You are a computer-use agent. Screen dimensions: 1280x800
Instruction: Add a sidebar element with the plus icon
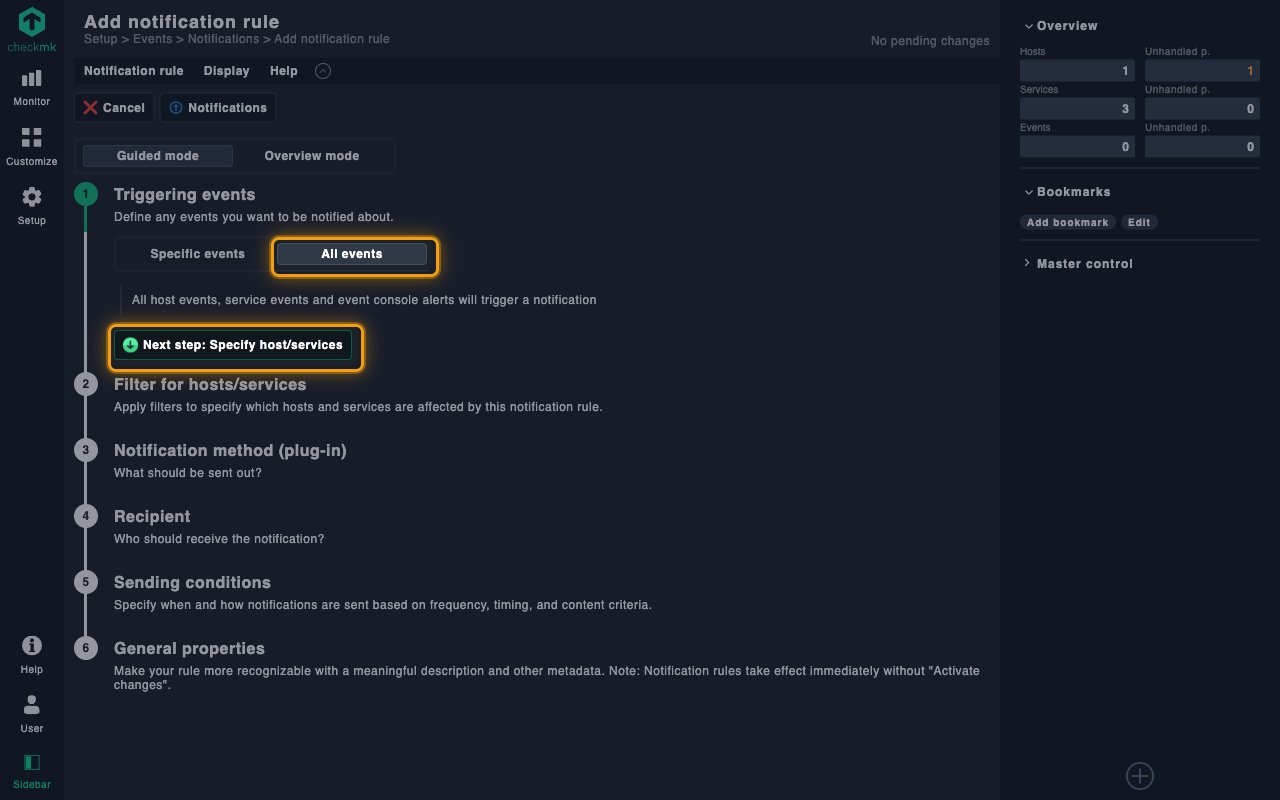tap(1140, 775)
